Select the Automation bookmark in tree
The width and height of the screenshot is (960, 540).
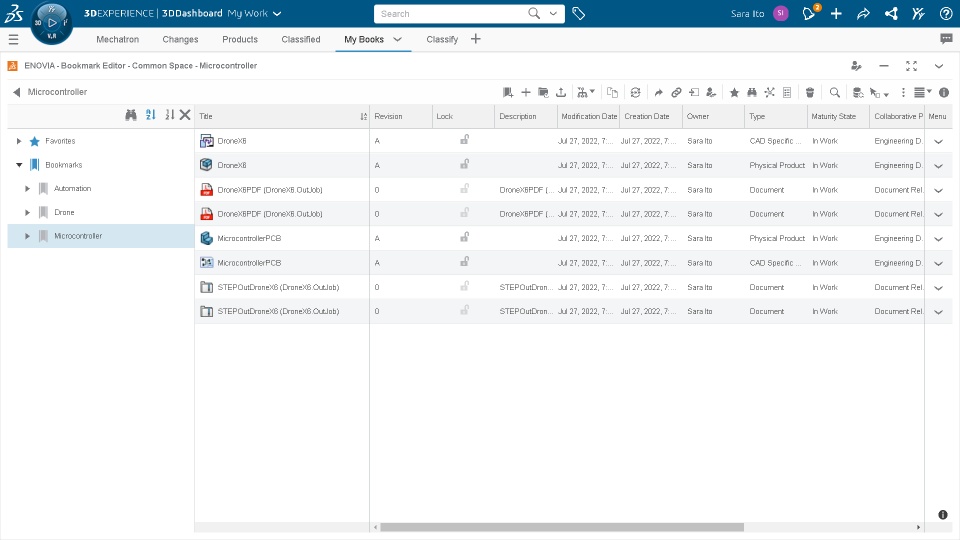72,189
